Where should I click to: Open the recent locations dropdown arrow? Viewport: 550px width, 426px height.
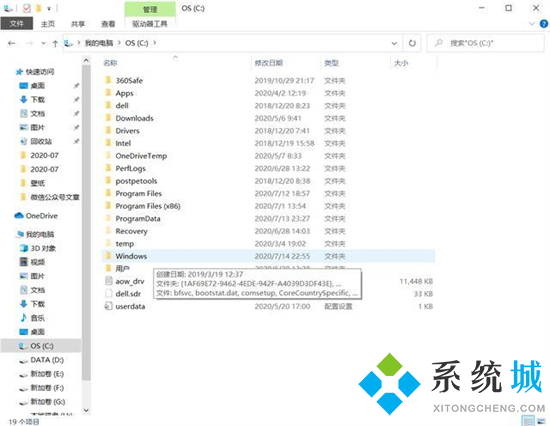43,43
